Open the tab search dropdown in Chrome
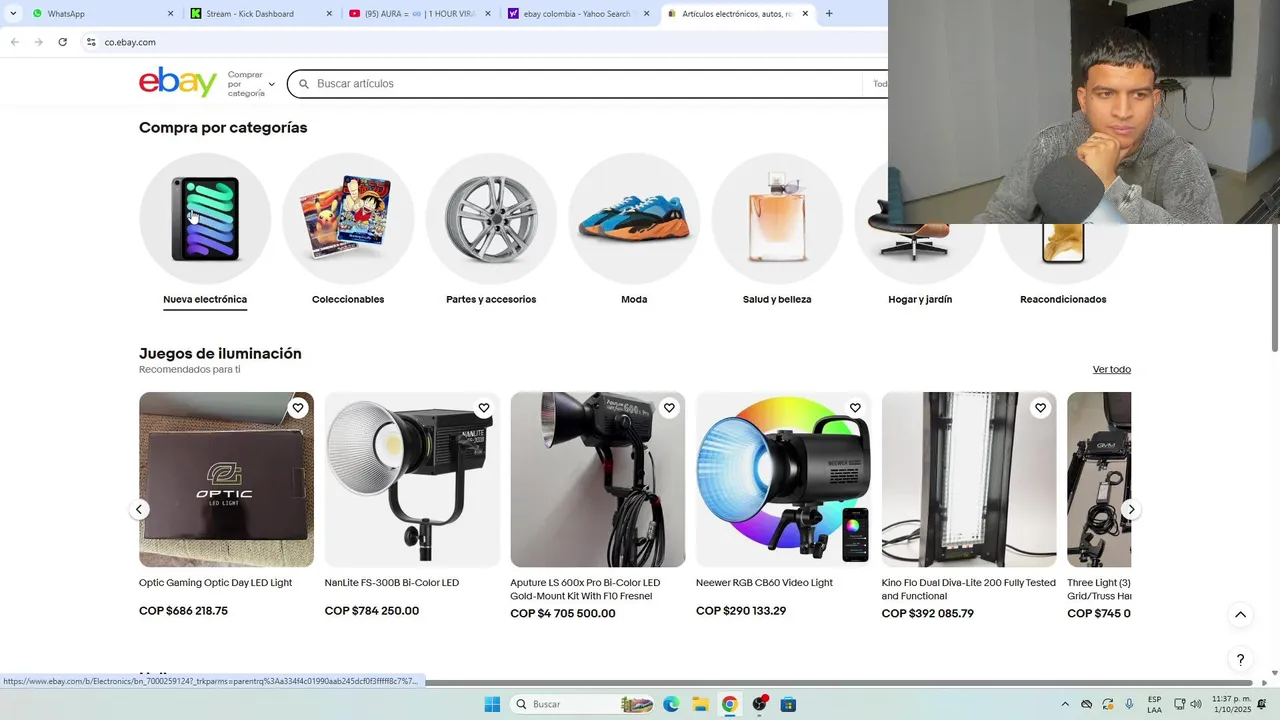 point(13,14)
